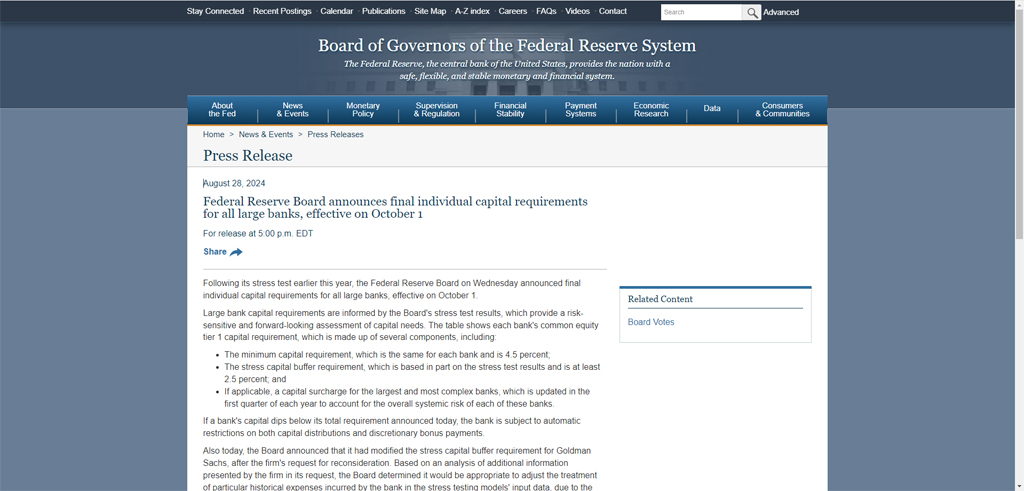Select the Monetary Policy menu
This screenshot has height=491, width=1024.
coord(363,110)
